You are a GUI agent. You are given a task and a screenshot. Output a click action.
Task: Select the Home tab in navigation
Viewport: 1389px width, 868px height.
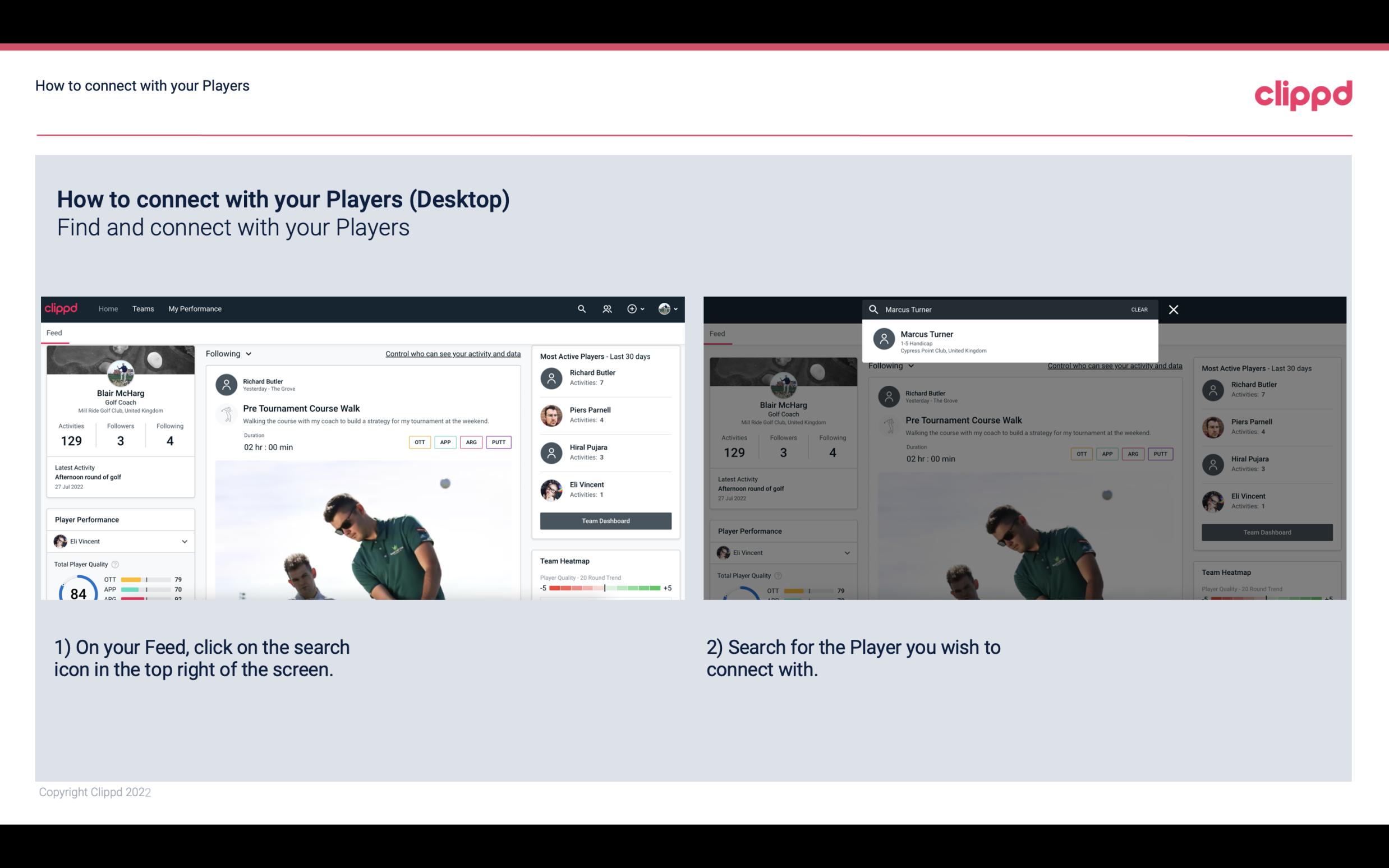(x=107, y=308)
